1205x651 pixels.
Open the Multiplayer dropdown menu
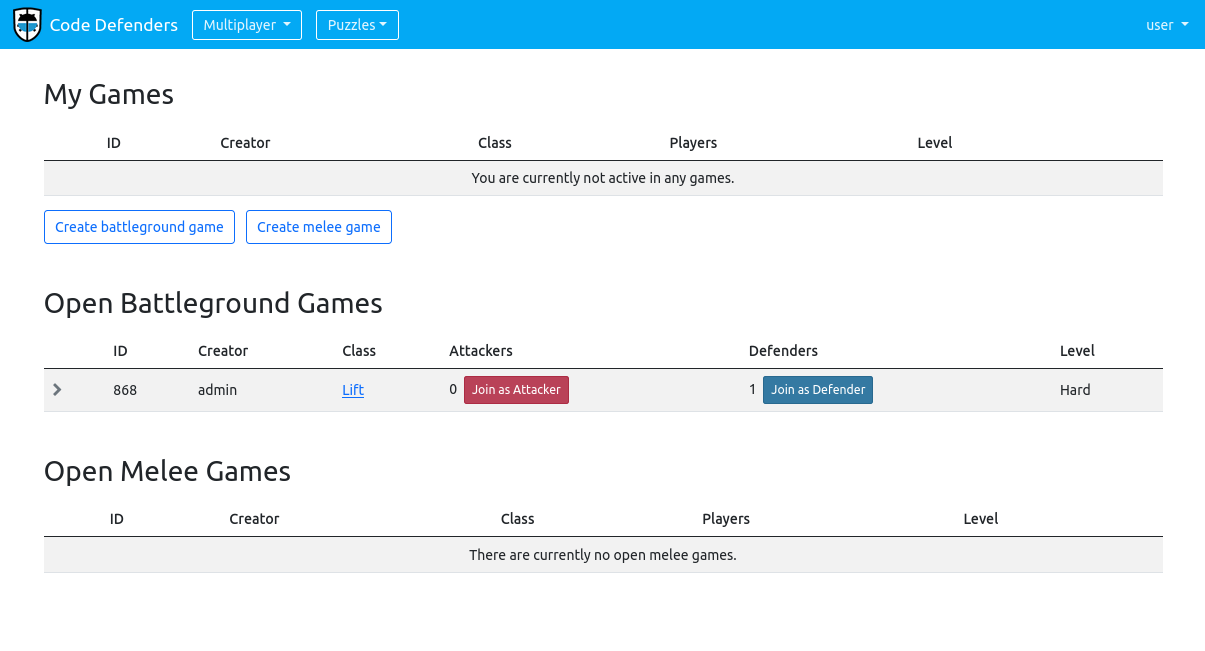point(247,25)
